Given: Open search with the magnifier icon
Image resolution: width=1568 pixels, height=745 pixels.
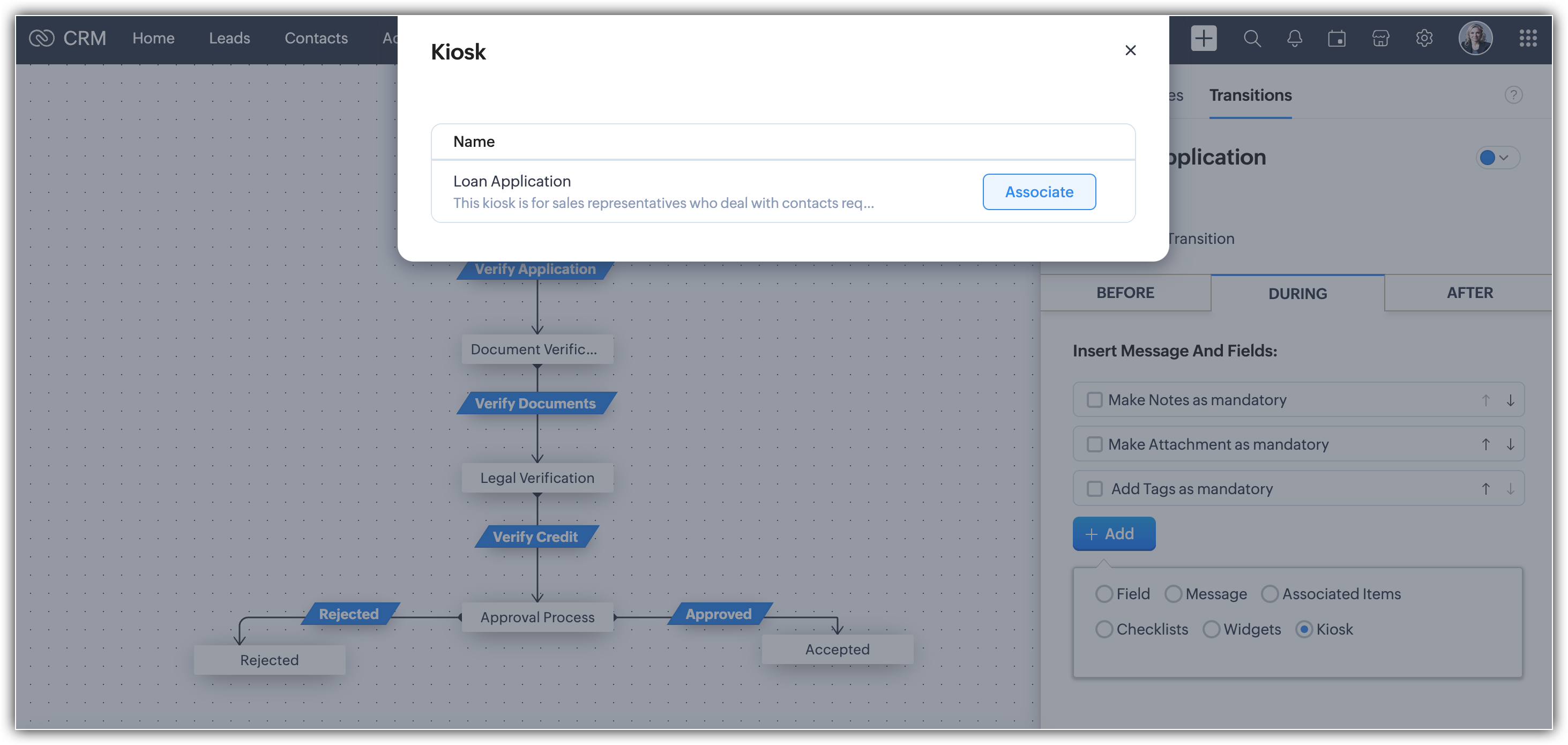Looking at the screenshot, I should (x=1251, y=39).
